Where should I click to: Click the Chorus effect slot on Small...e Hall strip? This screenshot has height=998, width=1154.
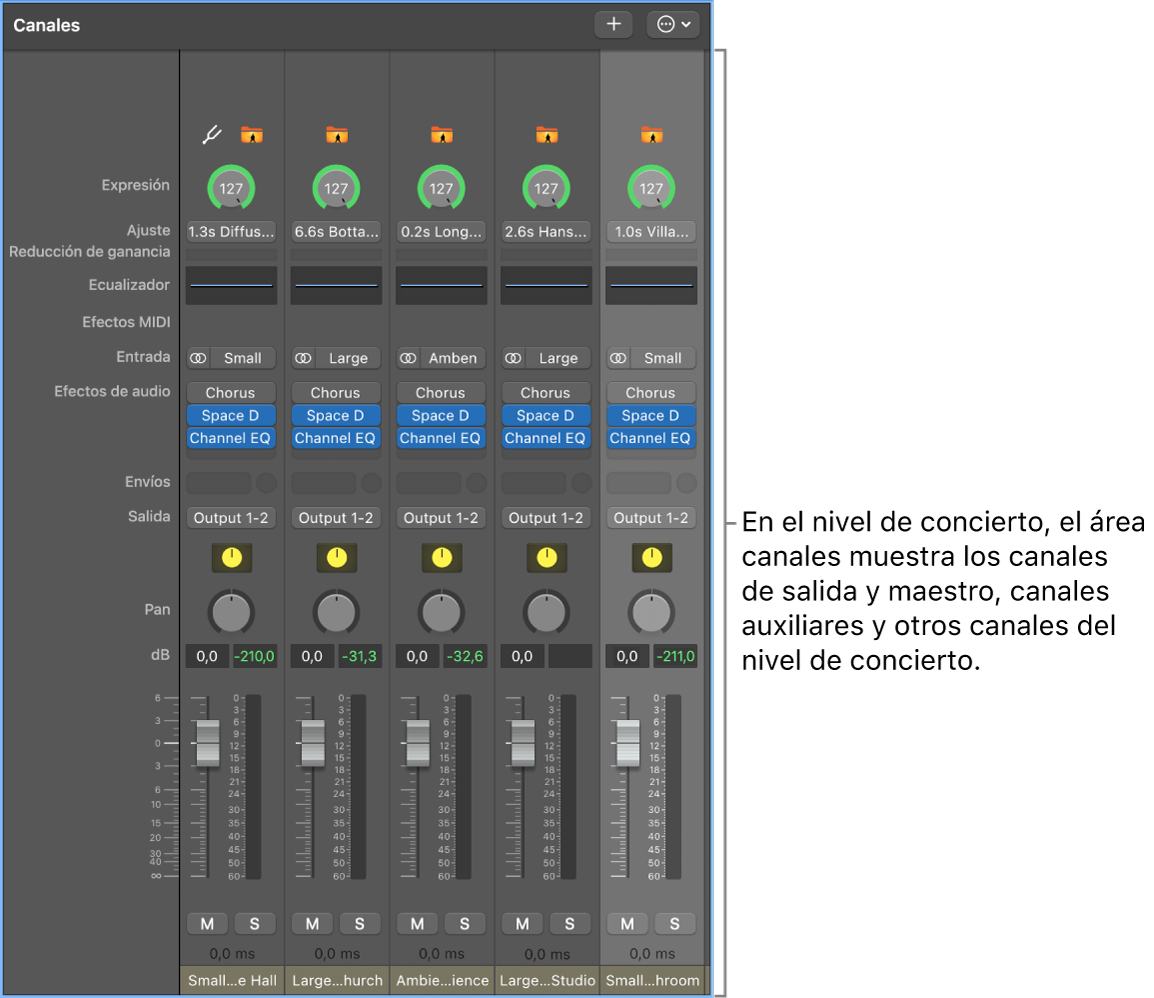[x=231, y=393]
